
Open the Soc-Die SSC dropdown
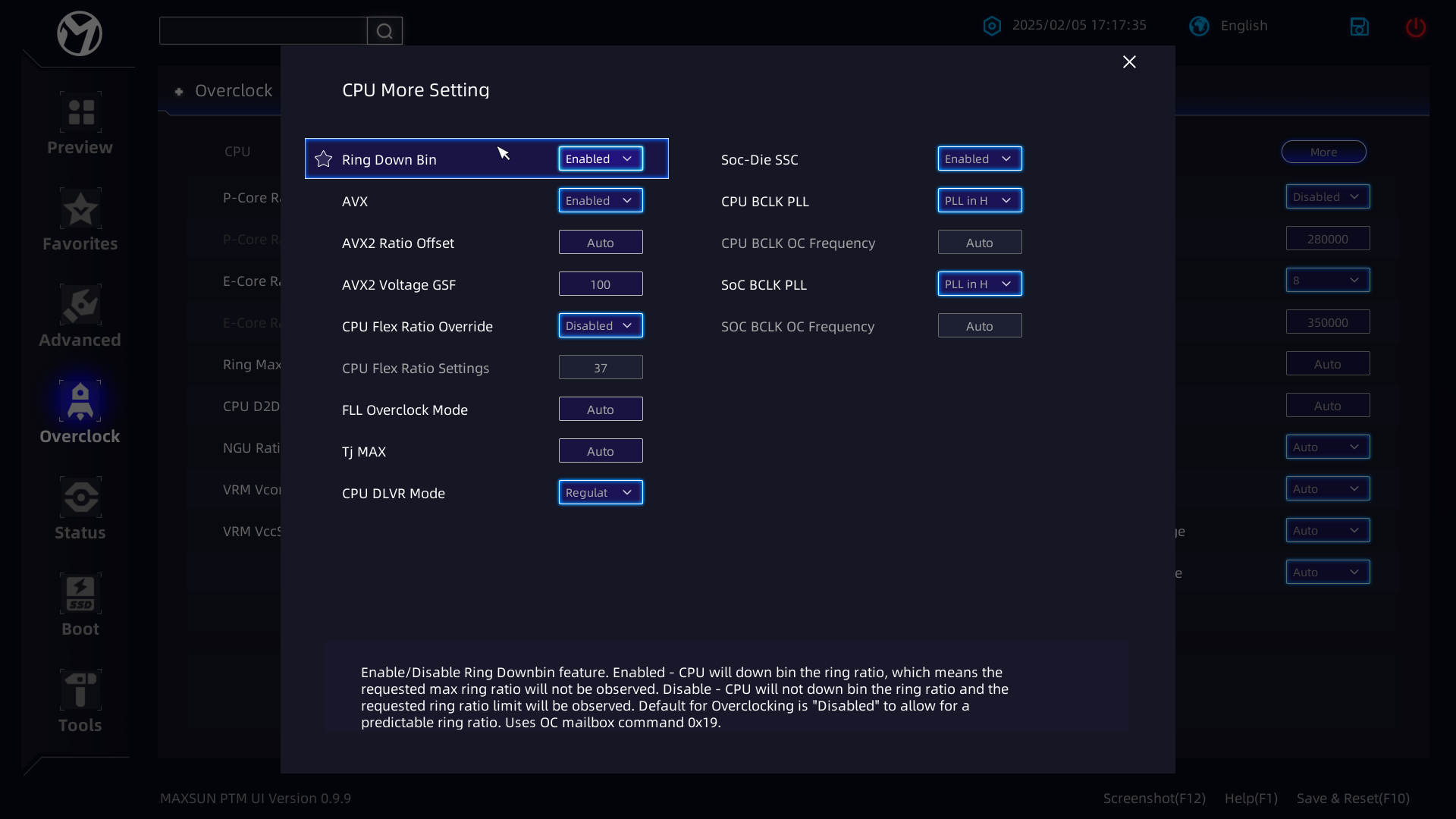click(980, 158)
